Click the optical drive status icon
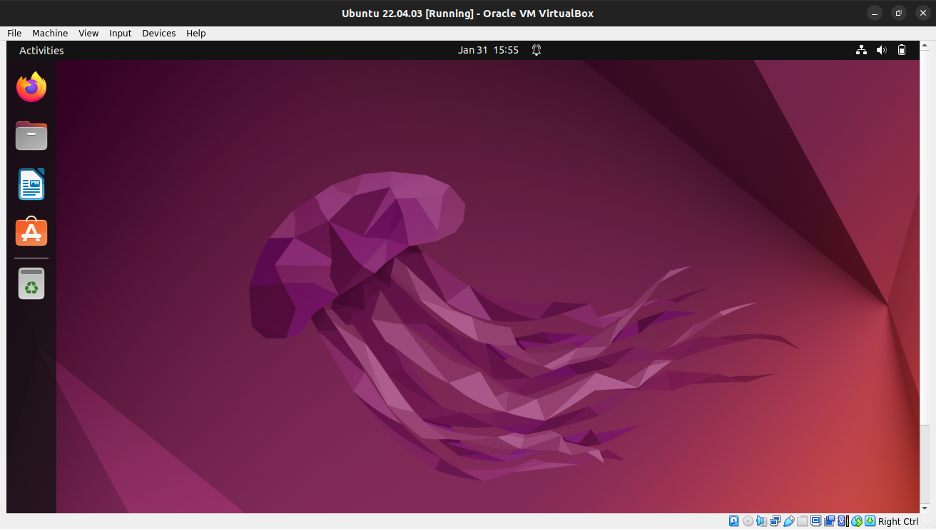936x530 pixels. click(x=748, y=521)
